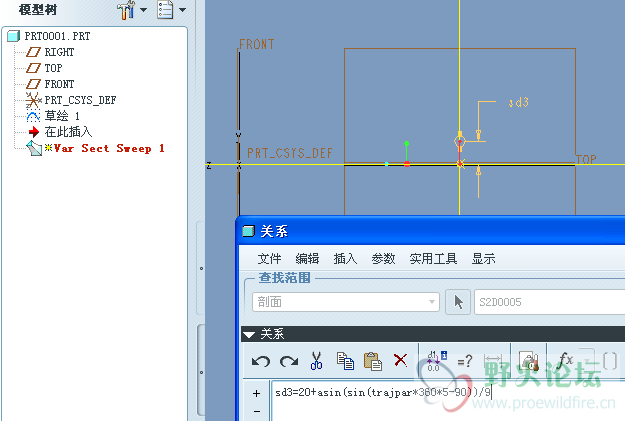Open 显示 menu in Relations dialog

click(x=483, y=259)
